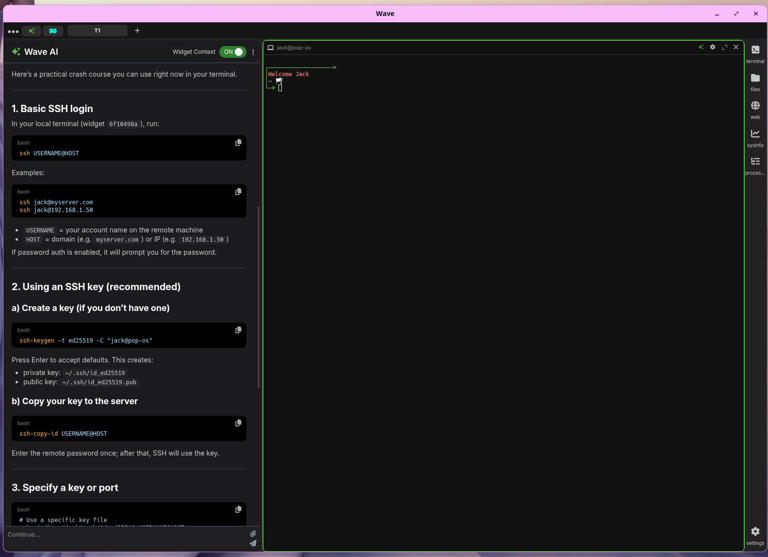Viewport: 768px width, 557px height.
Task: Focus the Continue... chat input field
Action: (126, 534)
